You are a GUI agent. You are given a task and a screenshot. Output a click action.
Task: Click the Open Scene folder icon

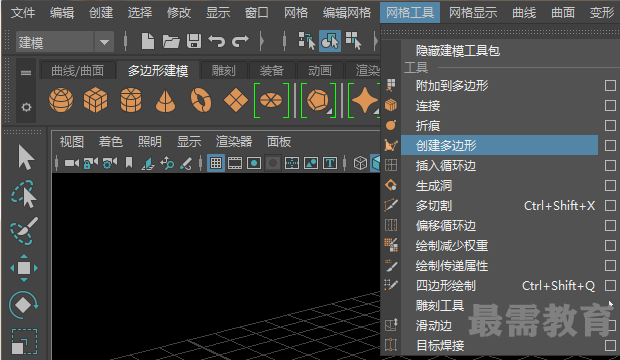coord(171,41)
